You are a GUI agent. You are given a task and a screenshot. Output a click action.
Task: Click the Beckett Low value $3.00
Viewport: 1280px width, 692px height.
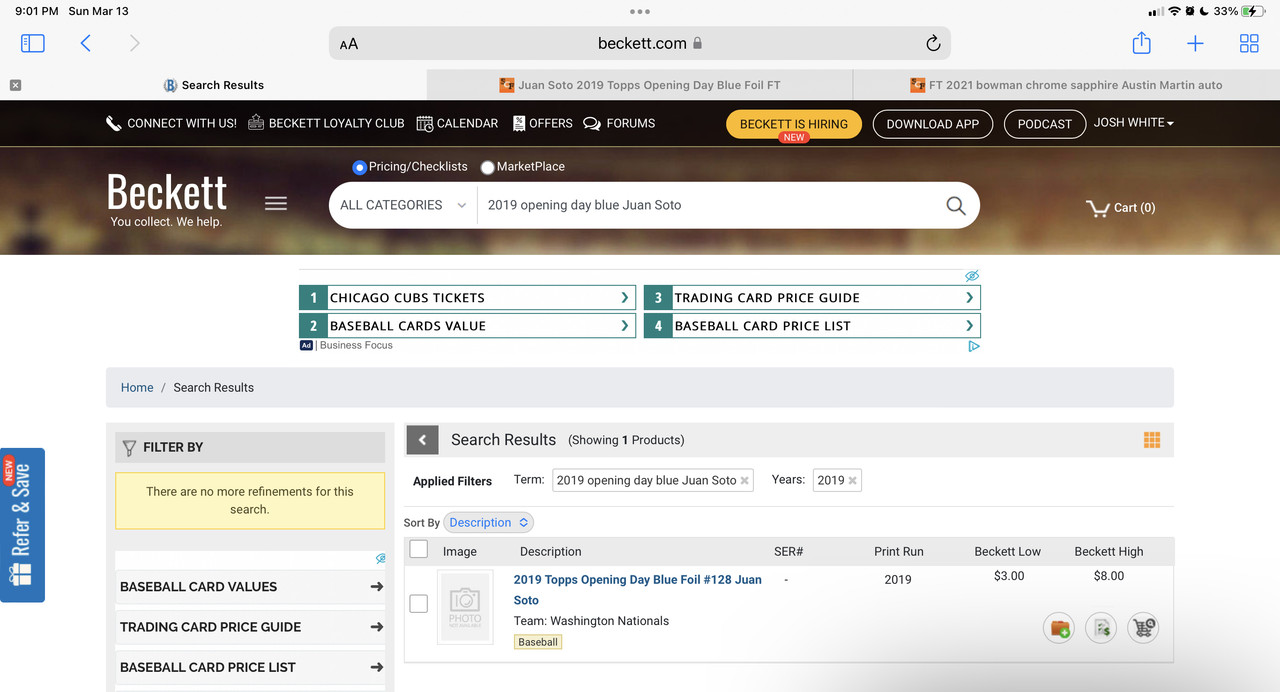1009,576
